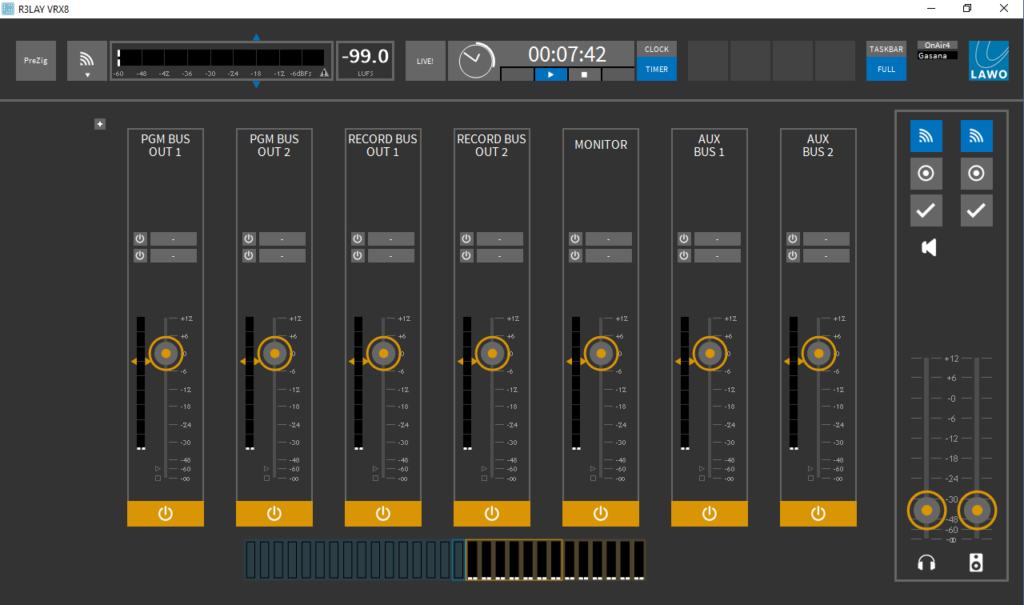The width and height of the screenshot is (1024, 605).
Task: Click the PreZig button
Action: (35, 61)
